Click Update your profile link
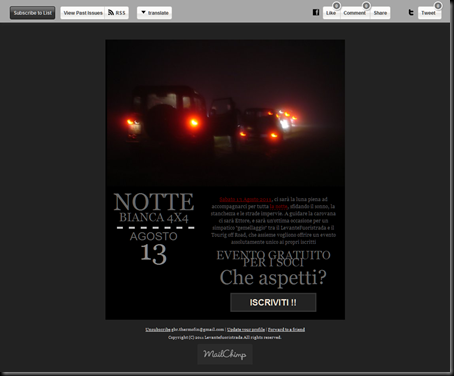The width and height of the screenshot is (454, 376). [x=246, y=330]
